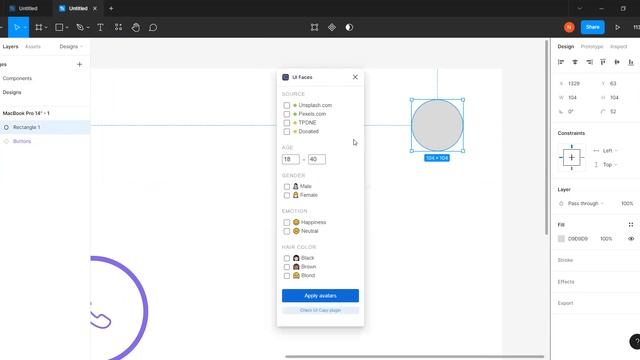Check the Black hair color checkbox
This screenshot has width=640, height=360.
point(287,258)
